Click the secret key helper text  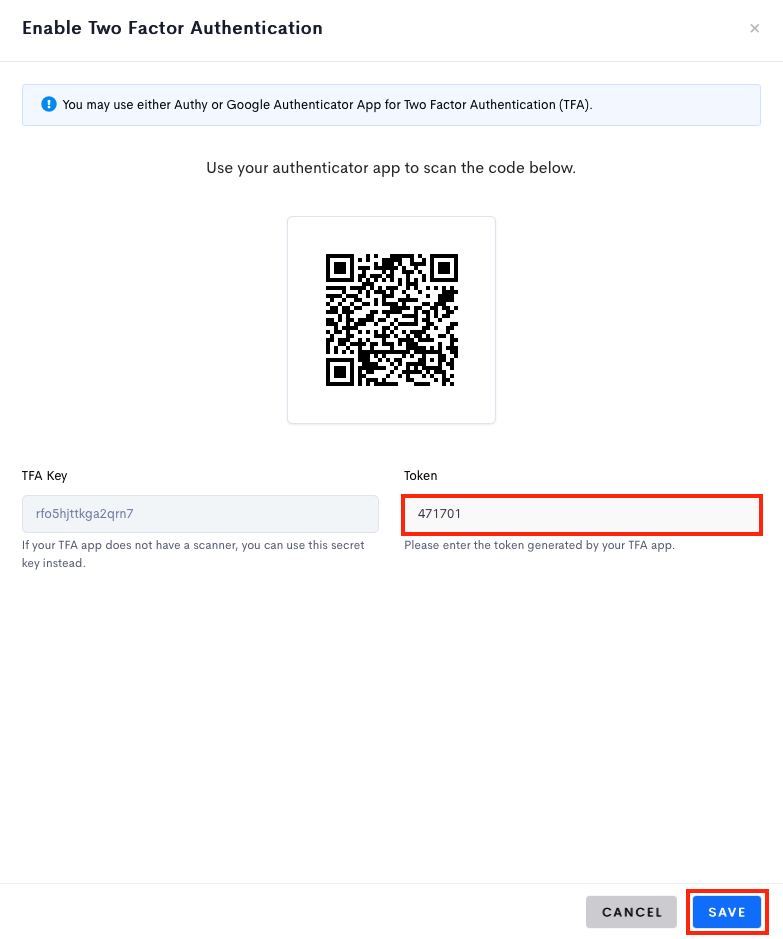[193, 554]
